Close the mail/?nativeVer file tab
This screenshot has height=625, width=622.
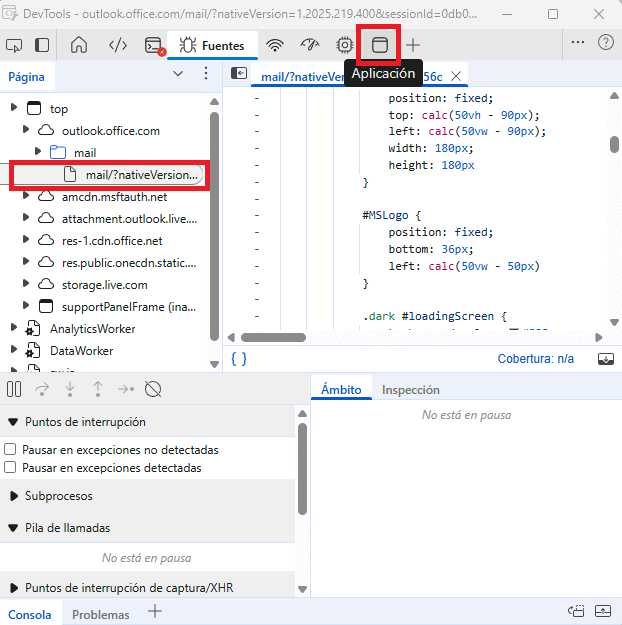(x=456, y=76)
